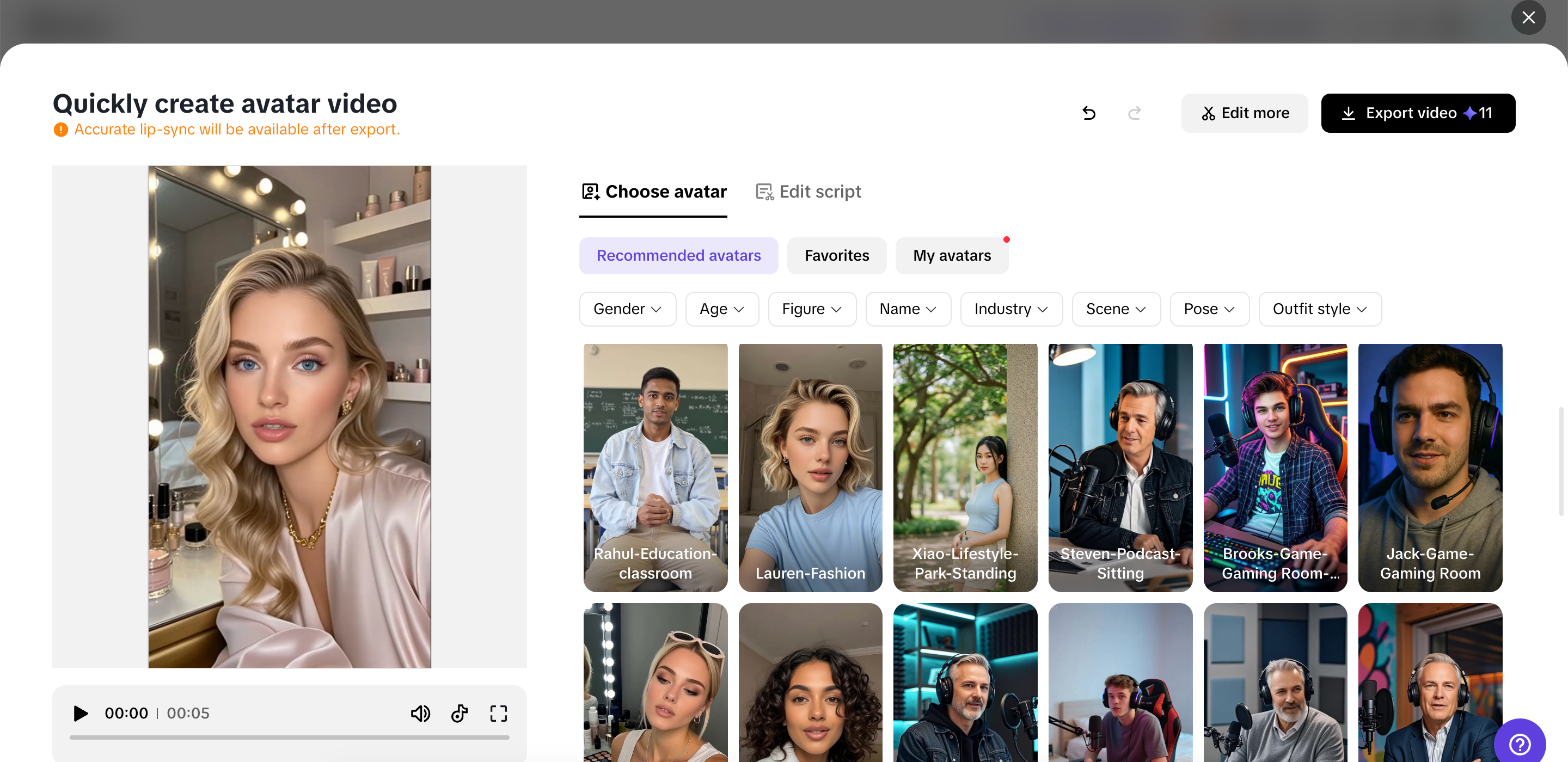The height and width of the screenshot is (762, 1568).
Task: Expand the Scene filter dropdown
Action: [x=1116, y=309]
